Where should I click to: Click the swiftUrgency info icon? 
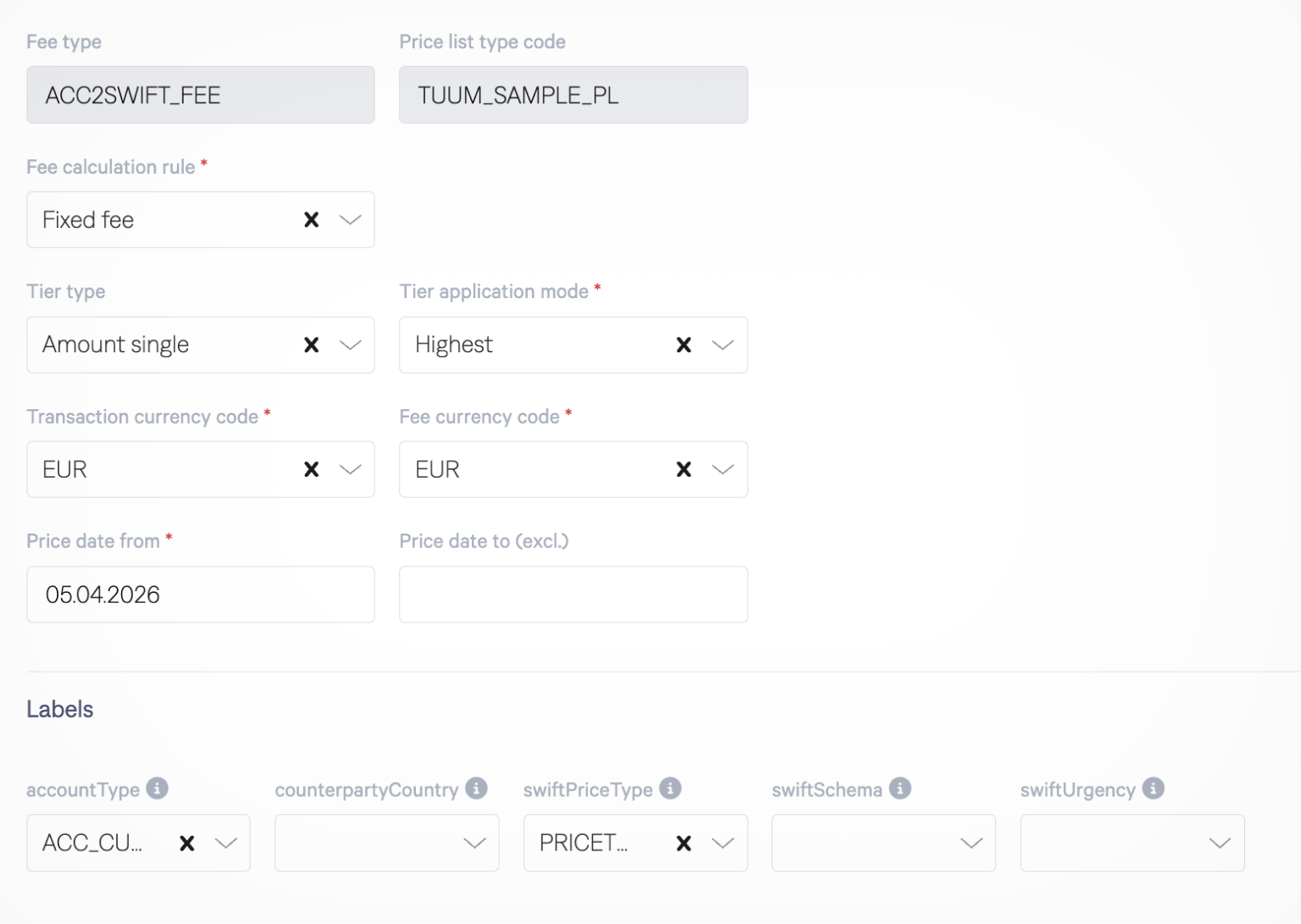point(1153,788)
